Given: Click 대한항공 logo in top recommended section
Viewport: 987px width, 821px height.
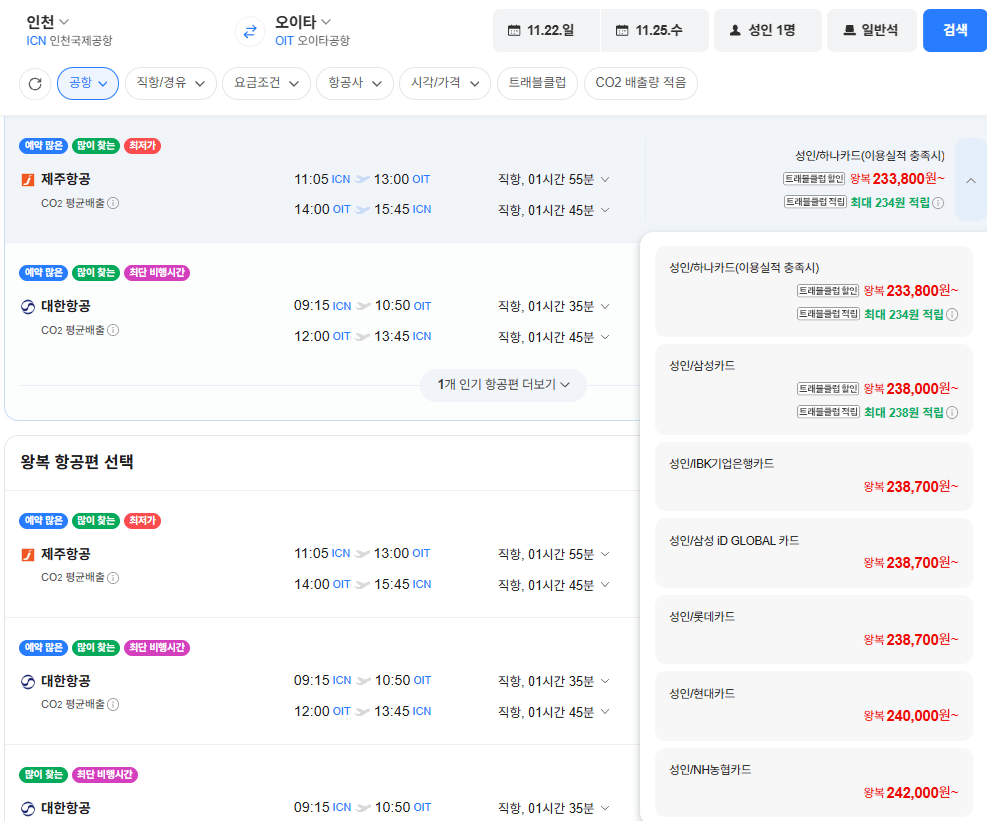Looking at the screenshot, I should pyautogui.click(x=28, y=307).
